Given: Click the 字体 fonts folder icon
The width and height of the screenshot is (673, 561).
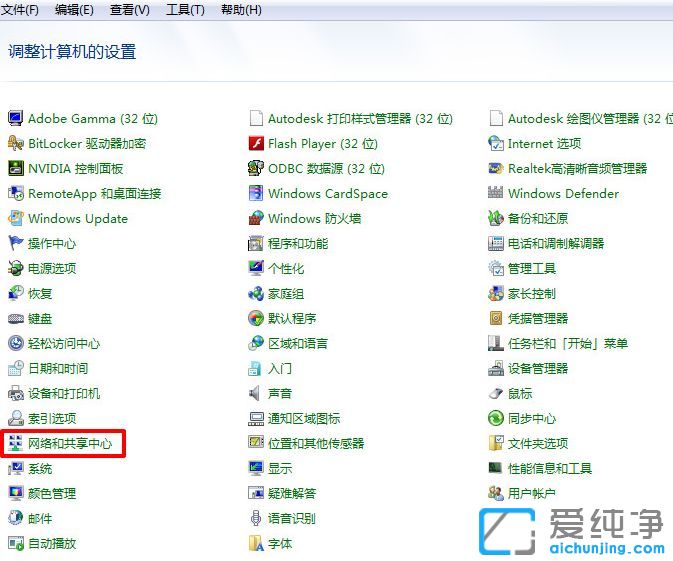Looking at the screenshot, I should (256, 543).
